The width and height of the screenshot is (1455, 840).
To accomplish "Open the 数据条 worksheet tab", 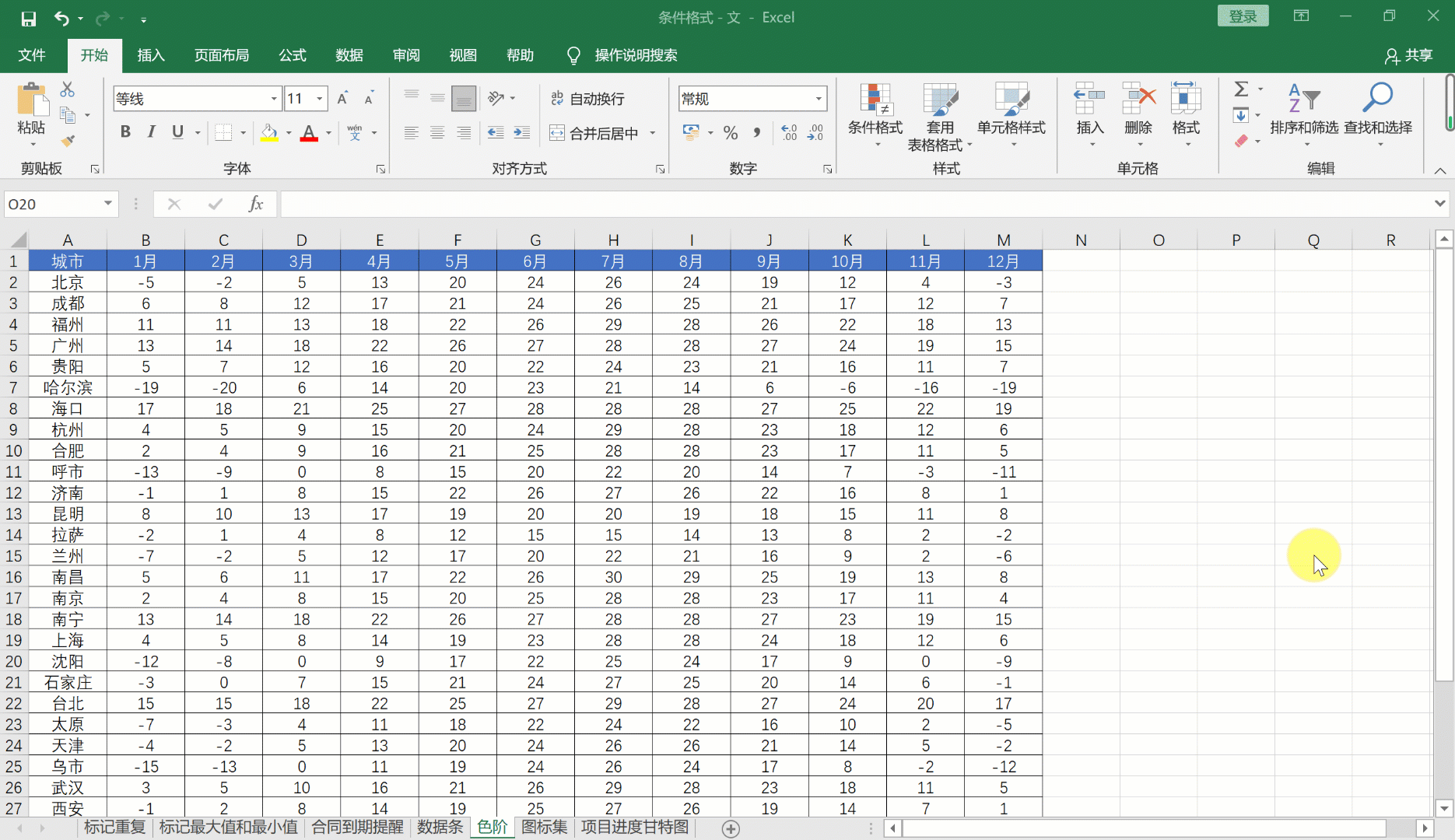I will point(440,828).
